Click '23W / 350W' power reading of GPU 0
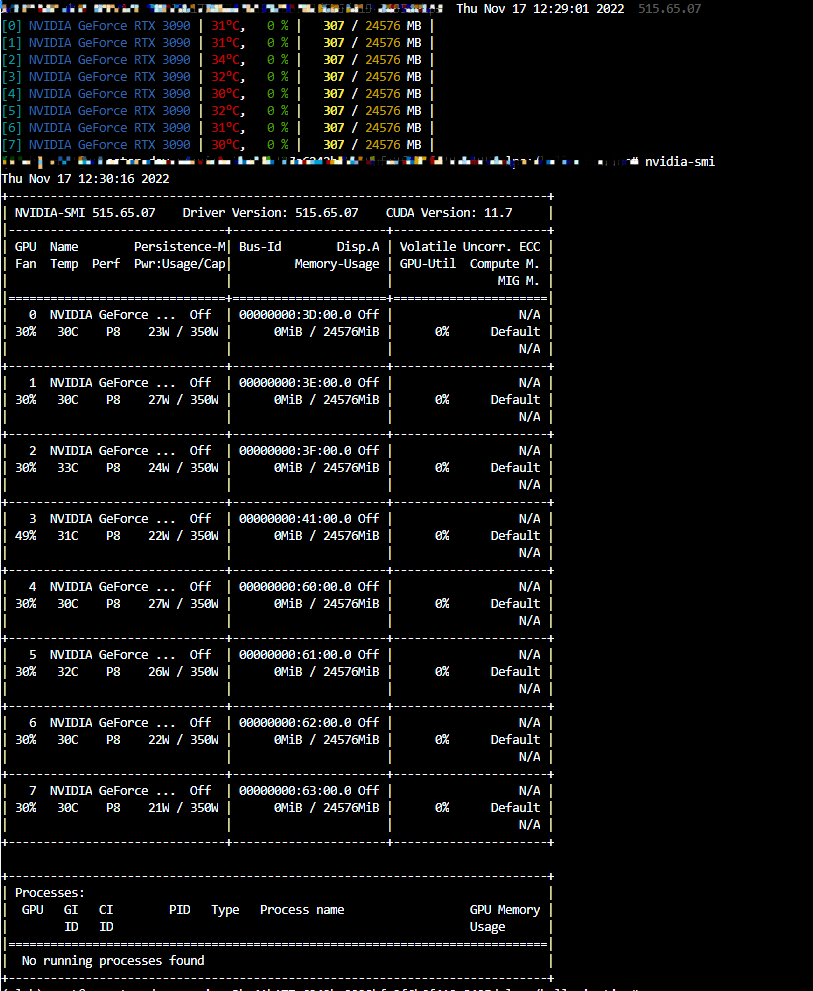Screen dimensions: 813x991 click(x=183, y=332)
